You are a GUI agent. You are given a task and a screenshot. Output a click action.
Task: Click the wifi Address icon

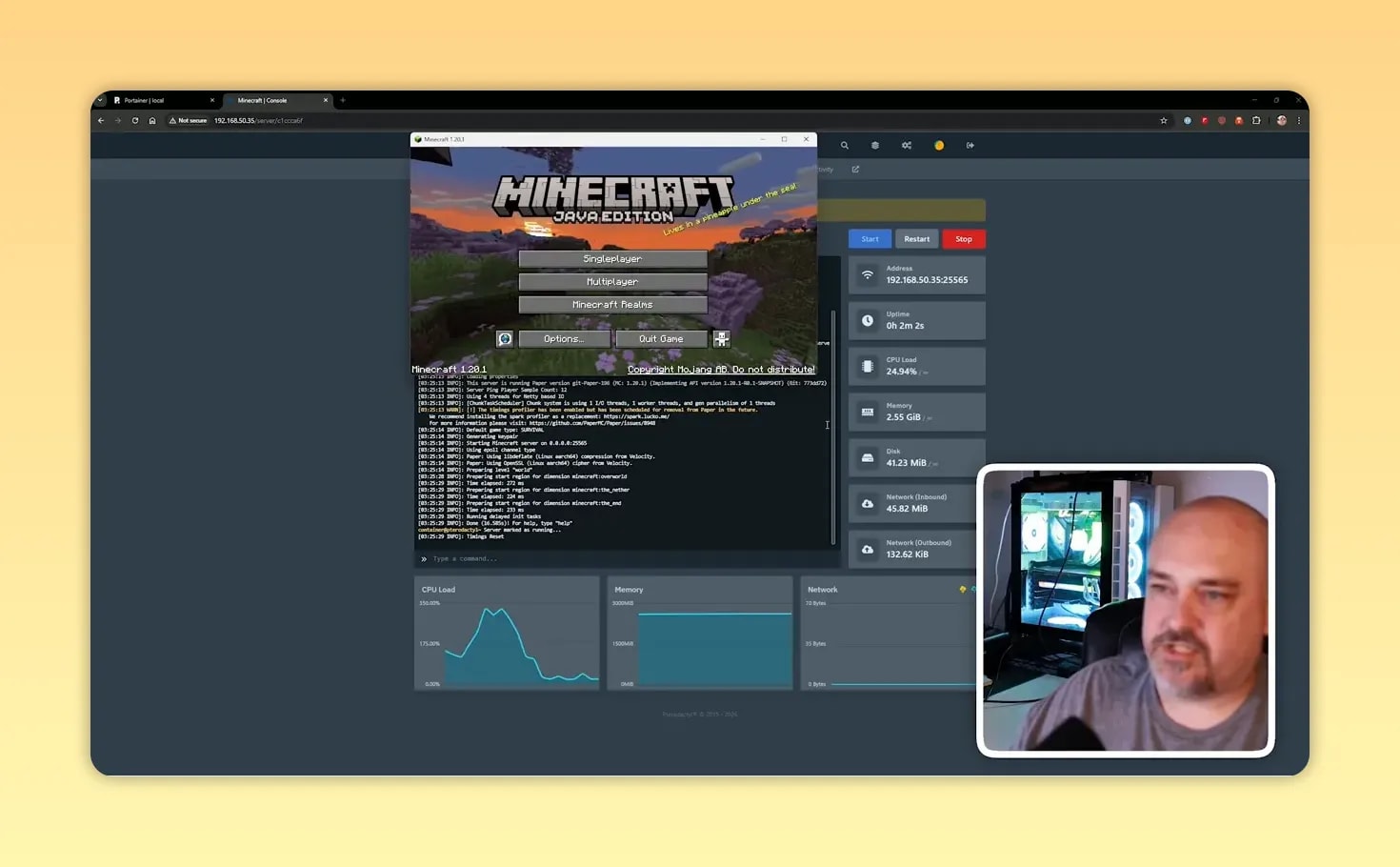pos(868,274)
